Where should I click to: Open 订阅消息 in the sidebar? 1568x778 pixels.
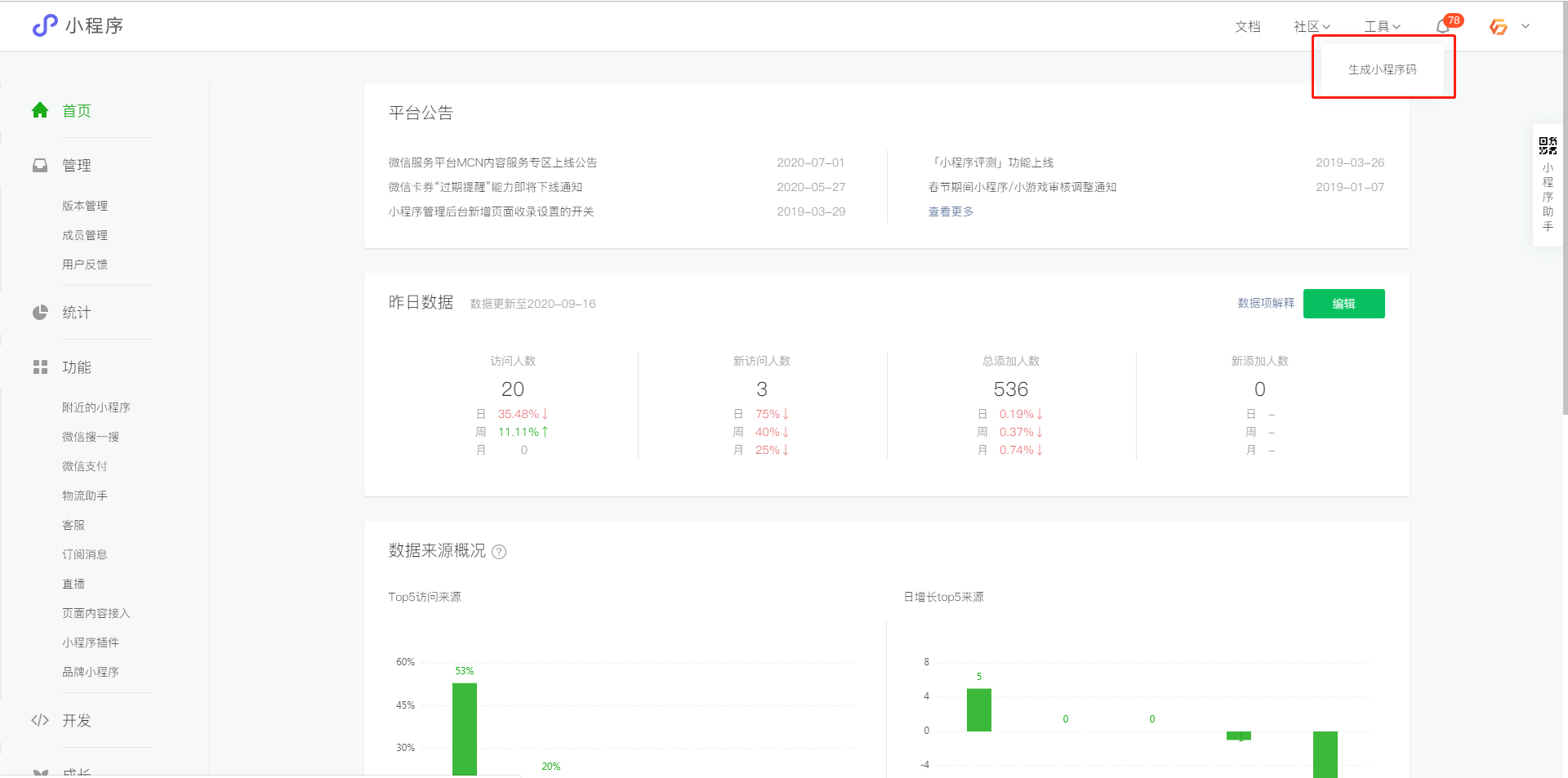(x=85, y=554)
